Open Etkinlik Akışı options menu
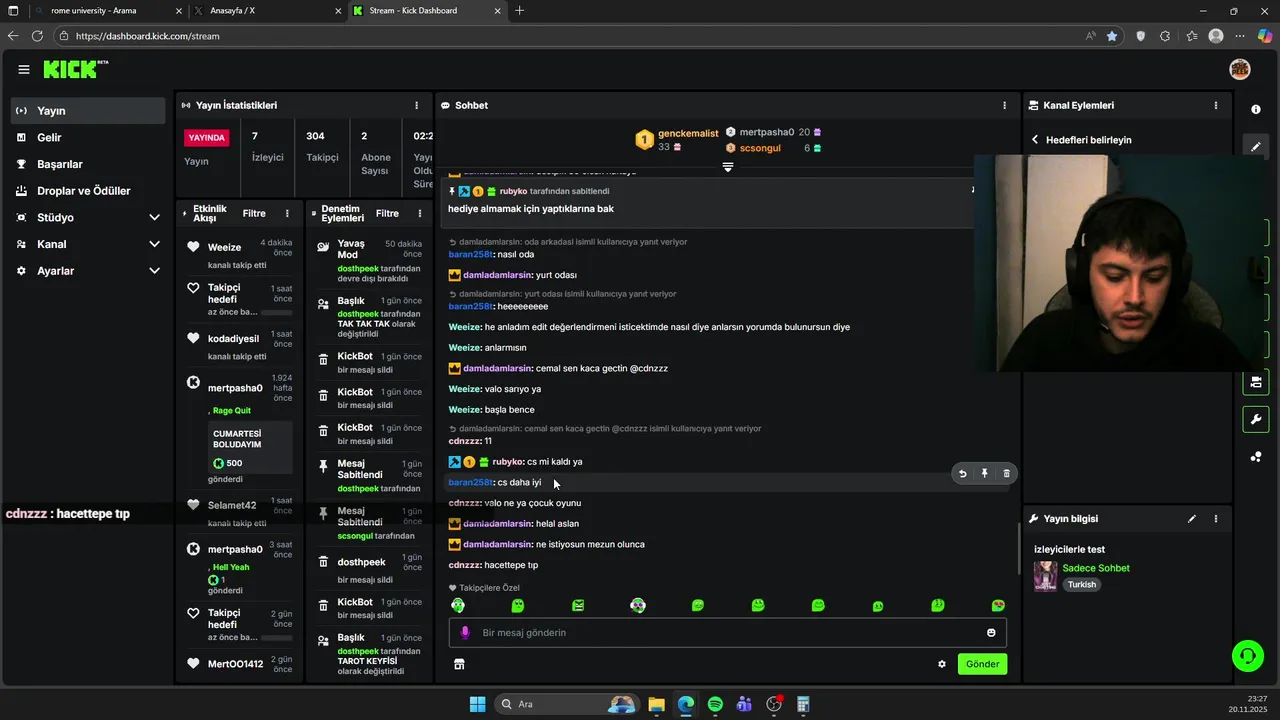This screenshot has height=720, width=1280. (287, 213)
